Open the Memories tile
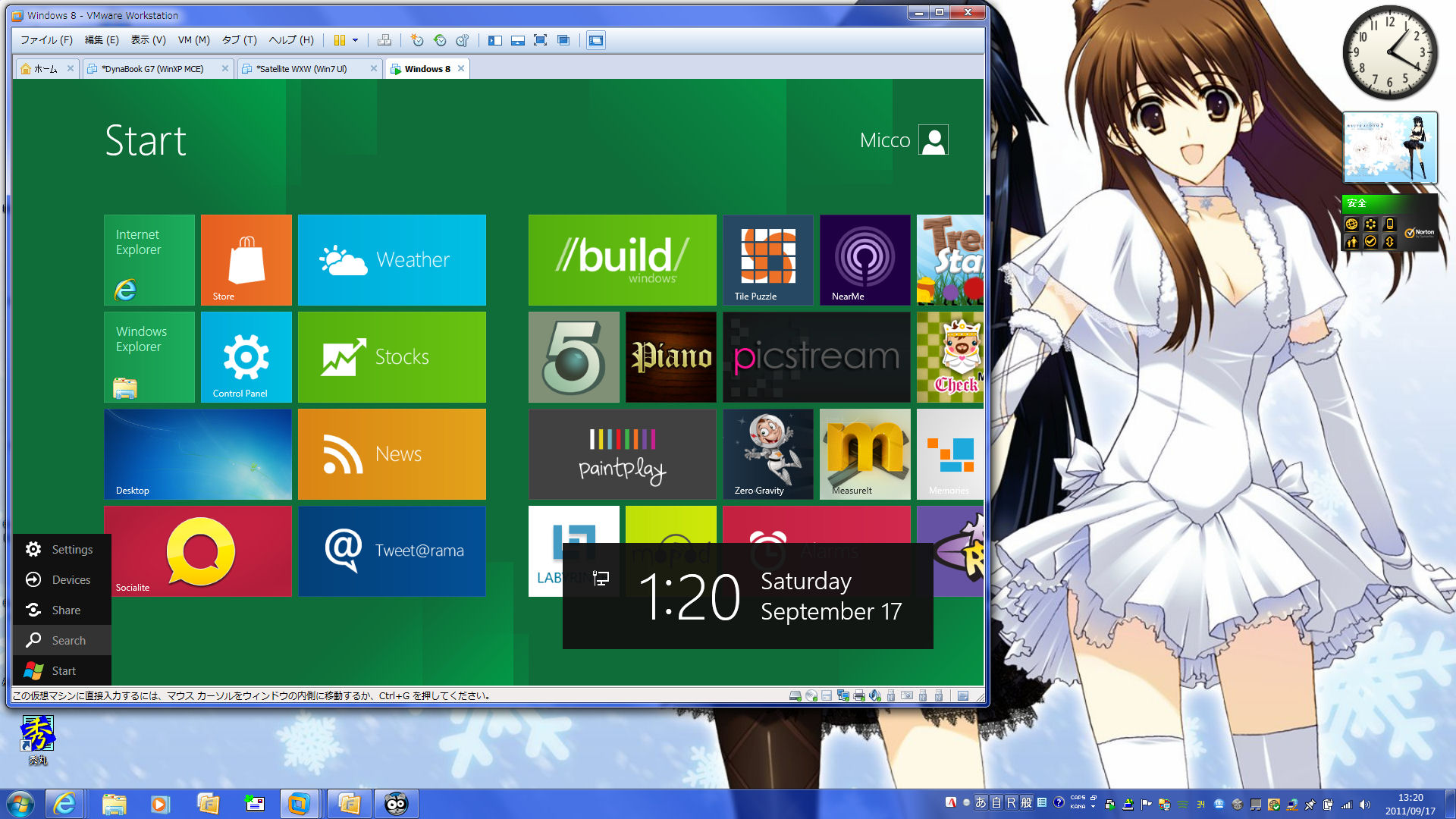Screen dimensions: 1456x819 pyautogui.click(x=950, y=454)
